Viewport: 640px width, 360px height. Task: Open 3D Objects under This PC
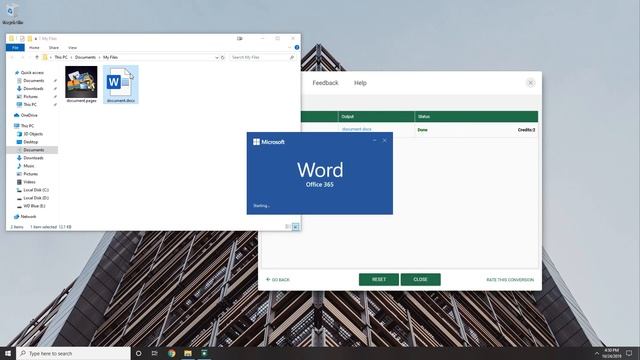point(33,134)
